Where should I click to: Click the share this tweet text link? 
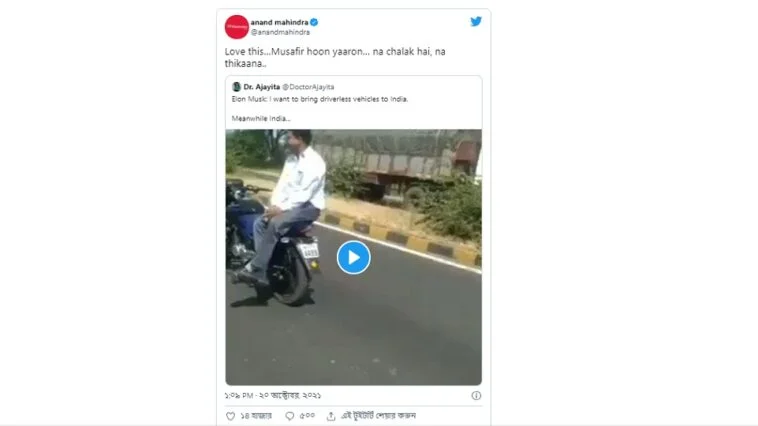(x=379, y=416)
